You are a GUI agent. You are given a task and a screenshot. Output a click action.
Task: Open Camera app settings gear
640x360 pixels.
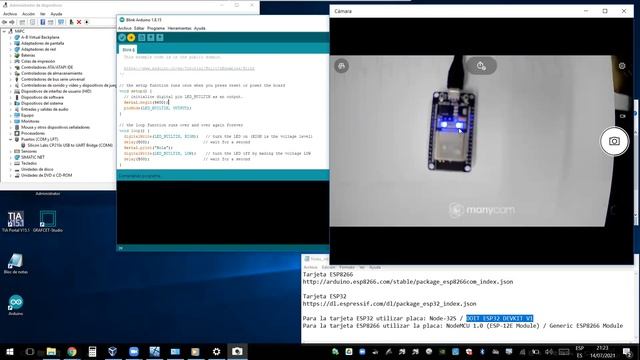[622, 66]
